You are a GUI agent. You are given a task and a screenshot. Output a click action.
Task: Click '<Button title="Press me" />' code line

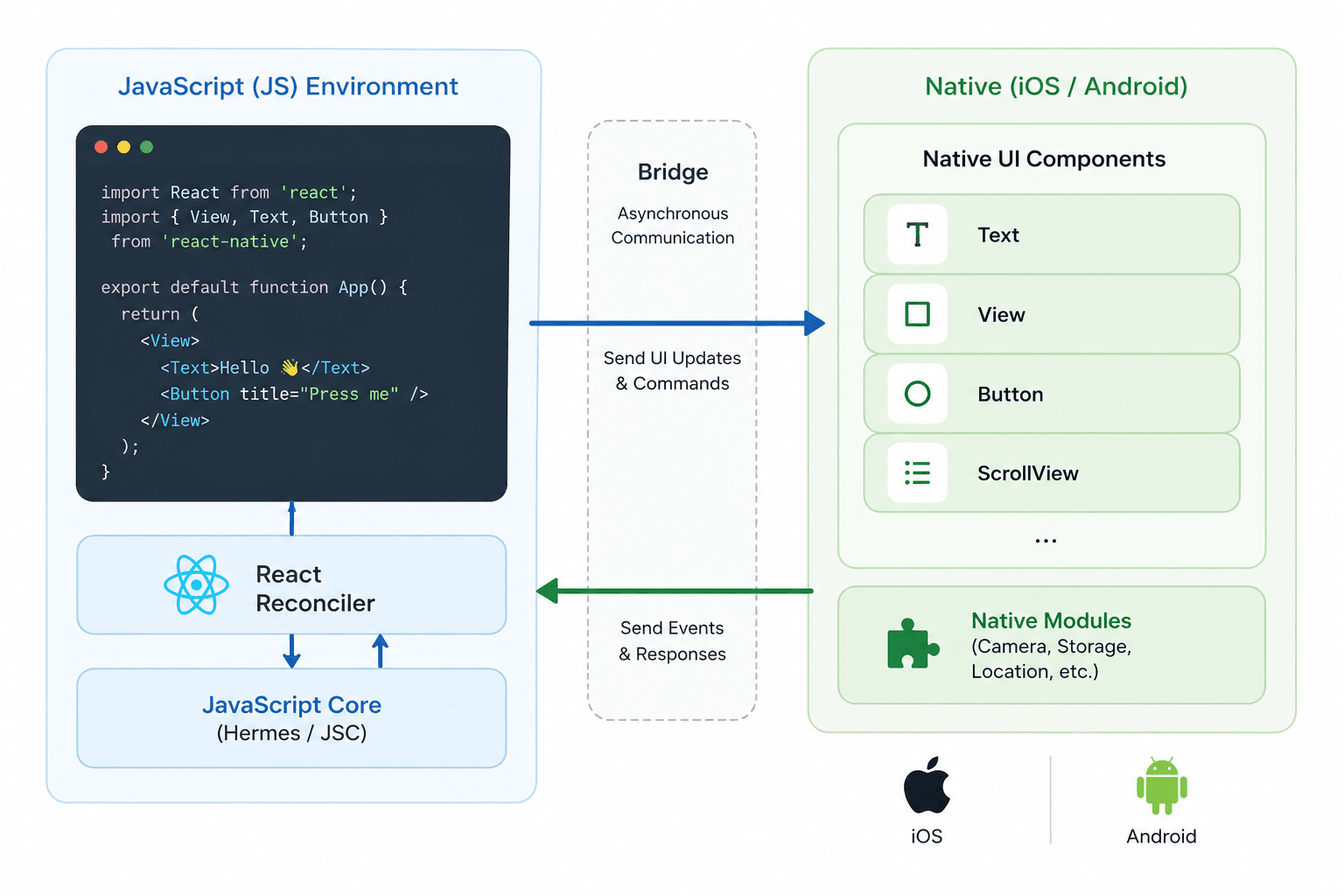[294, 394]
